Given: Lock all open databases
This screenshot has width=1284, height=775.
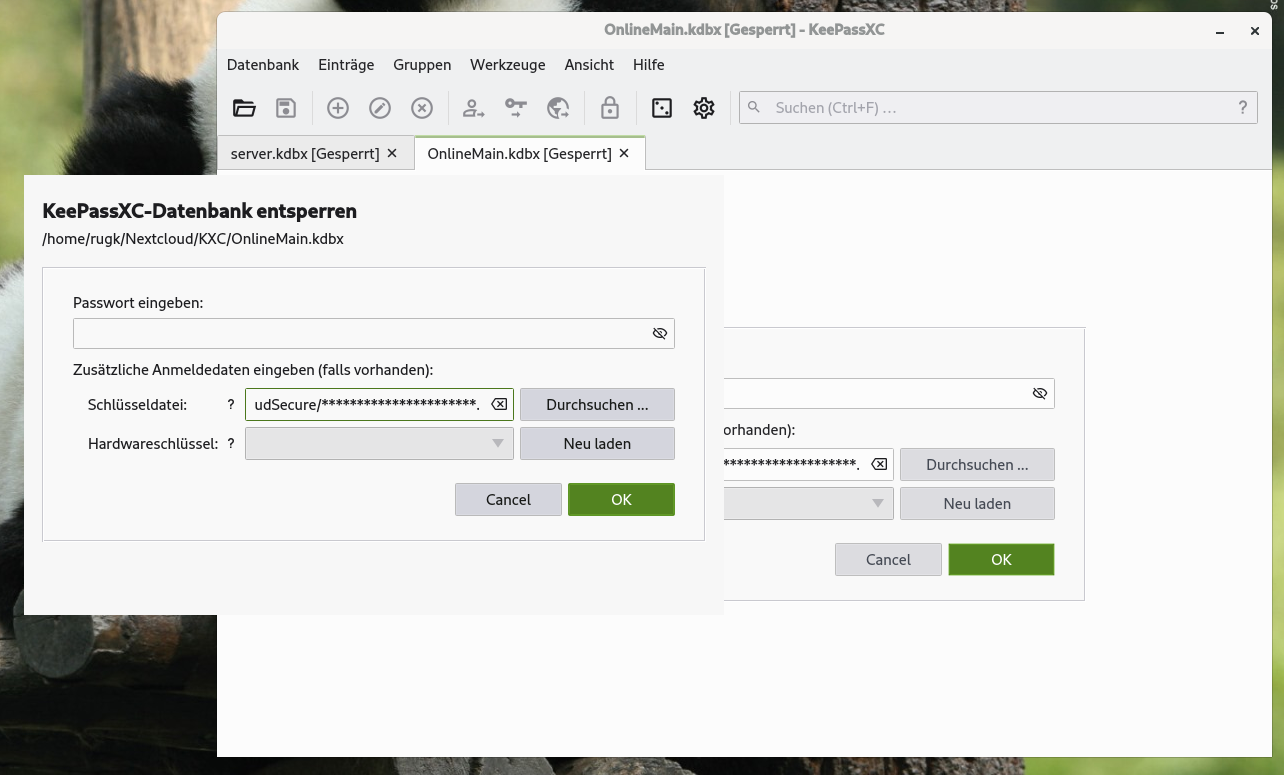Looking at the screenshot, I should (609, 107).
